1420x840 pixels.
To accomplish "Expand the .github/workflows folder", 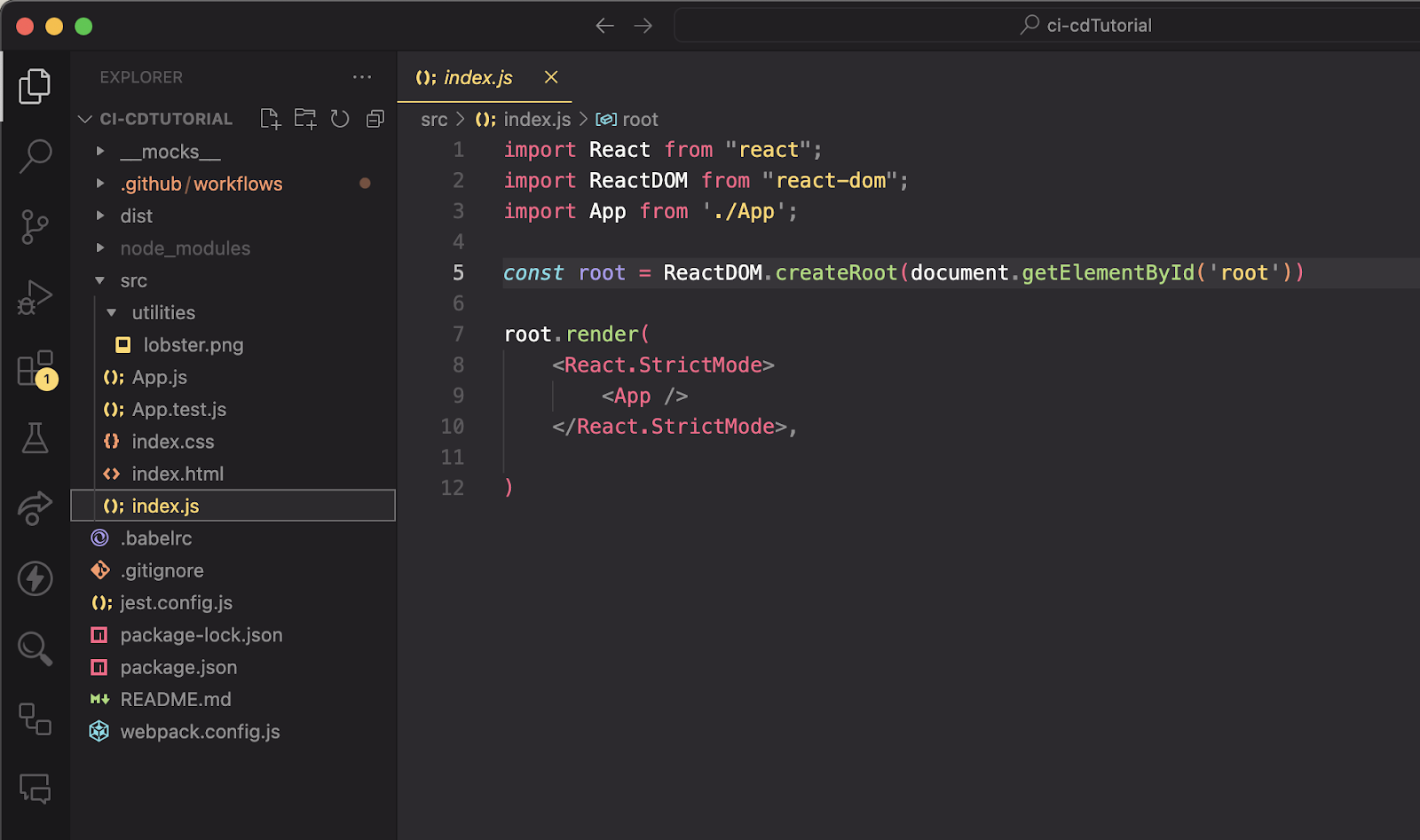I will (x=233, y=184).
